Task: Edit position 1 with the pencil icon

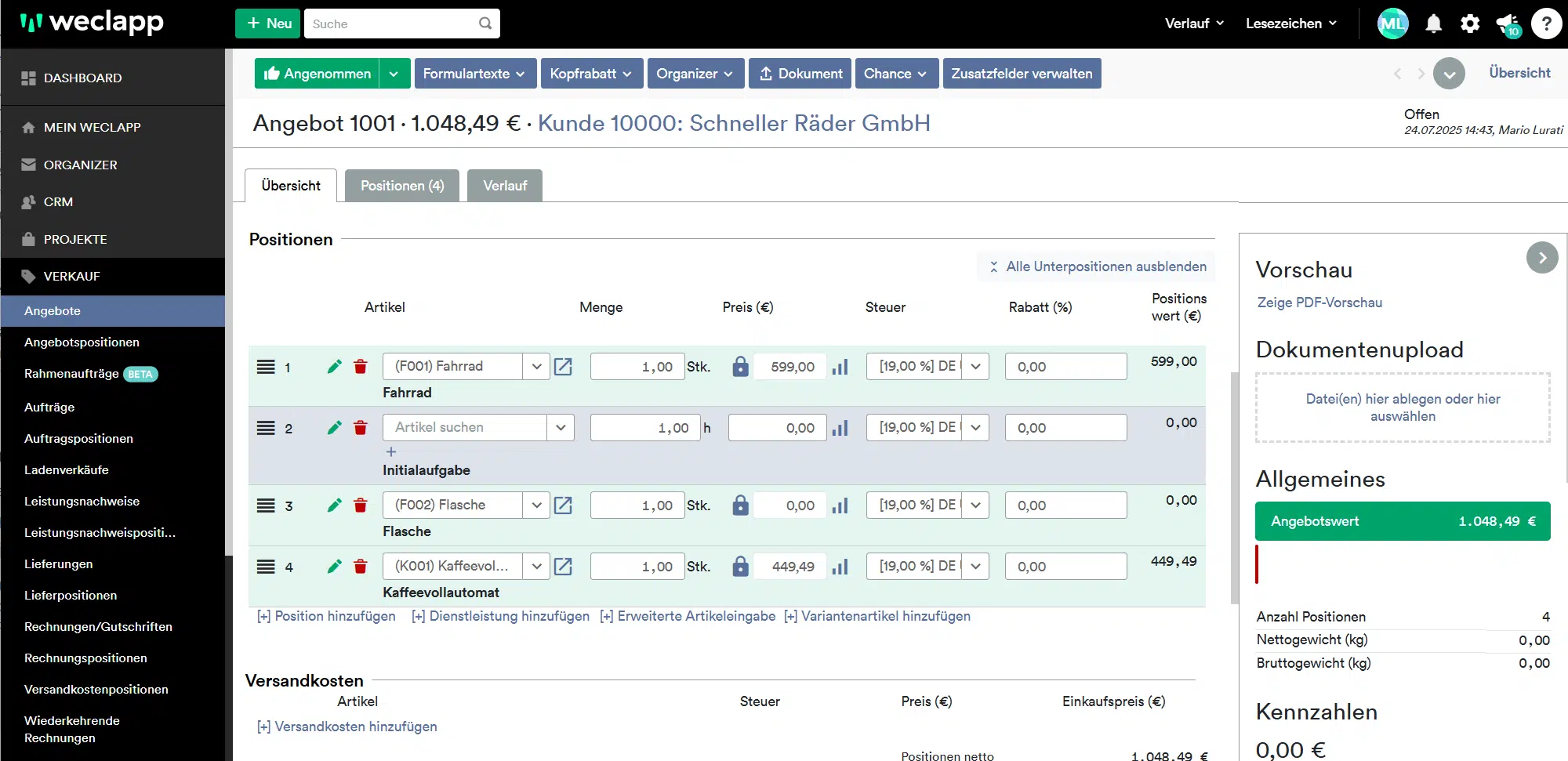Action: (335, 366)
